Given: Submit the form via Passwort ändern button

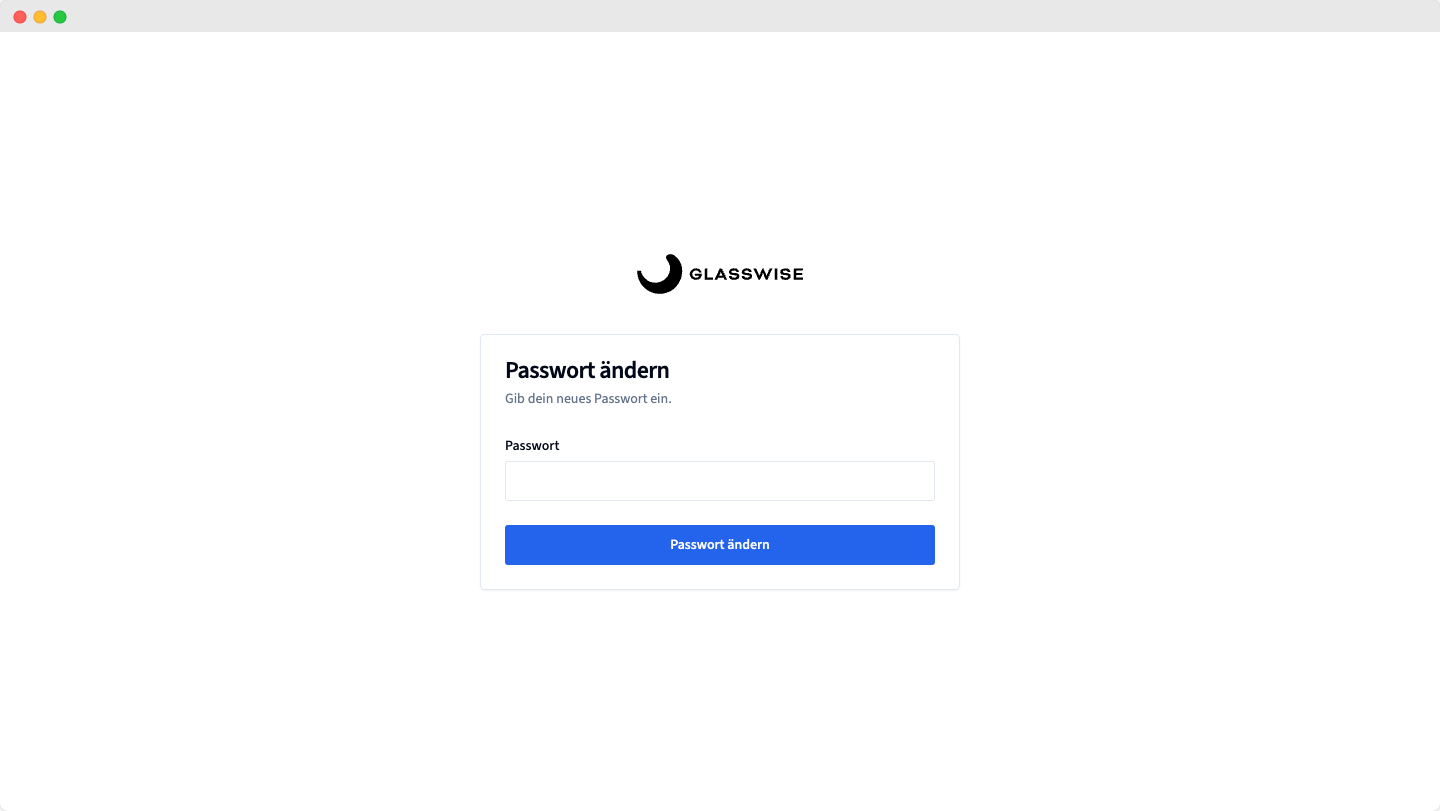Looking at the screenshot, I should tap(720, 545).
